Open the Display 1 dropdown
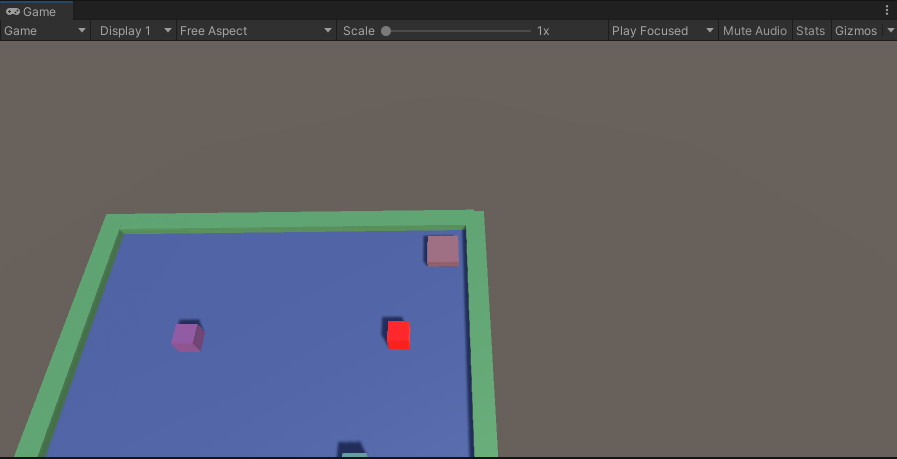This screenshot has width=897, height=459. pos(133,31)
